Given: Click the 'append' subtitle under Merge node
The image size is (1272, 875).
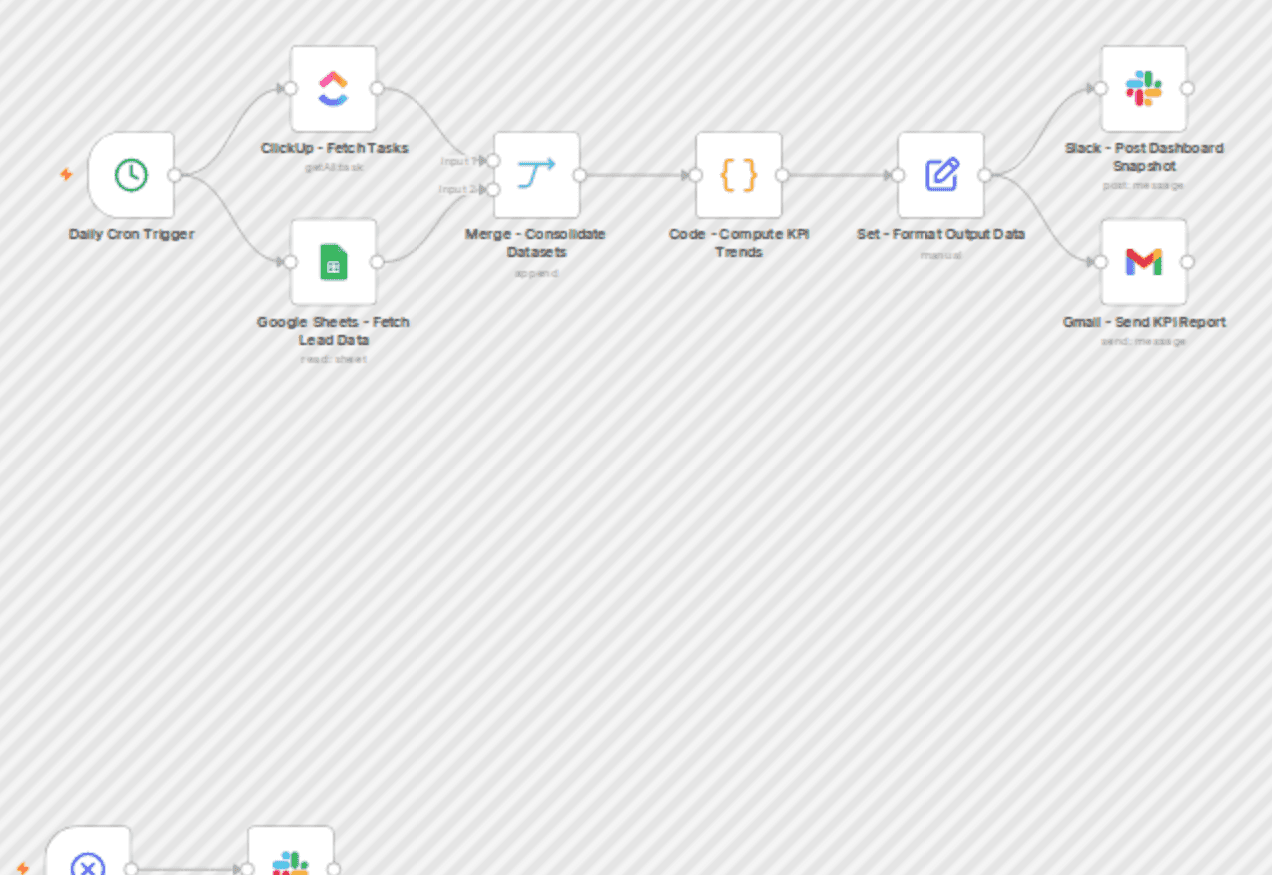Looking at the screenshot, I should pos(536,273).
